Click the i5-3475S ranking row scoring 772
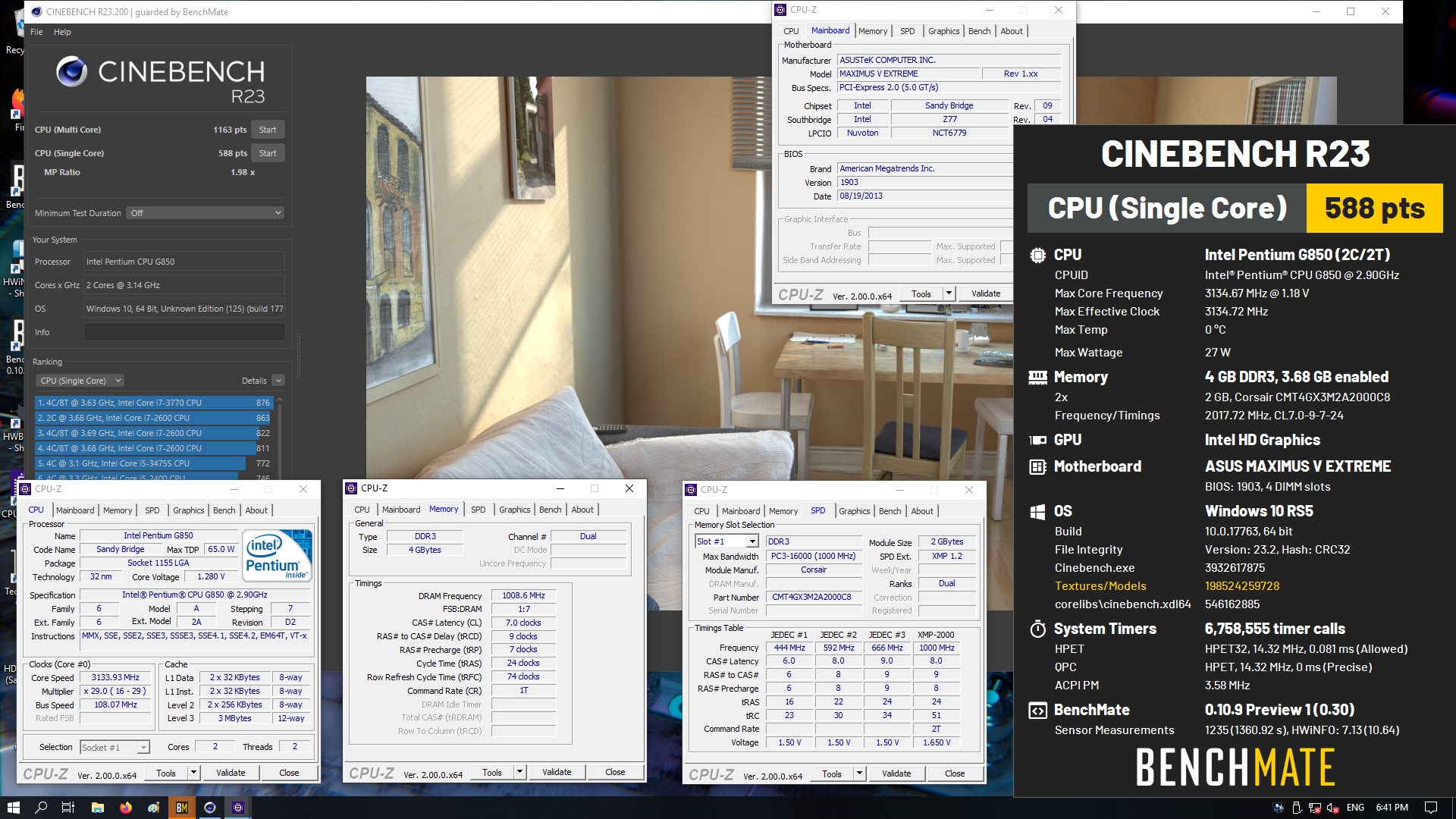The image size is (1456, 819). point(153,463)
